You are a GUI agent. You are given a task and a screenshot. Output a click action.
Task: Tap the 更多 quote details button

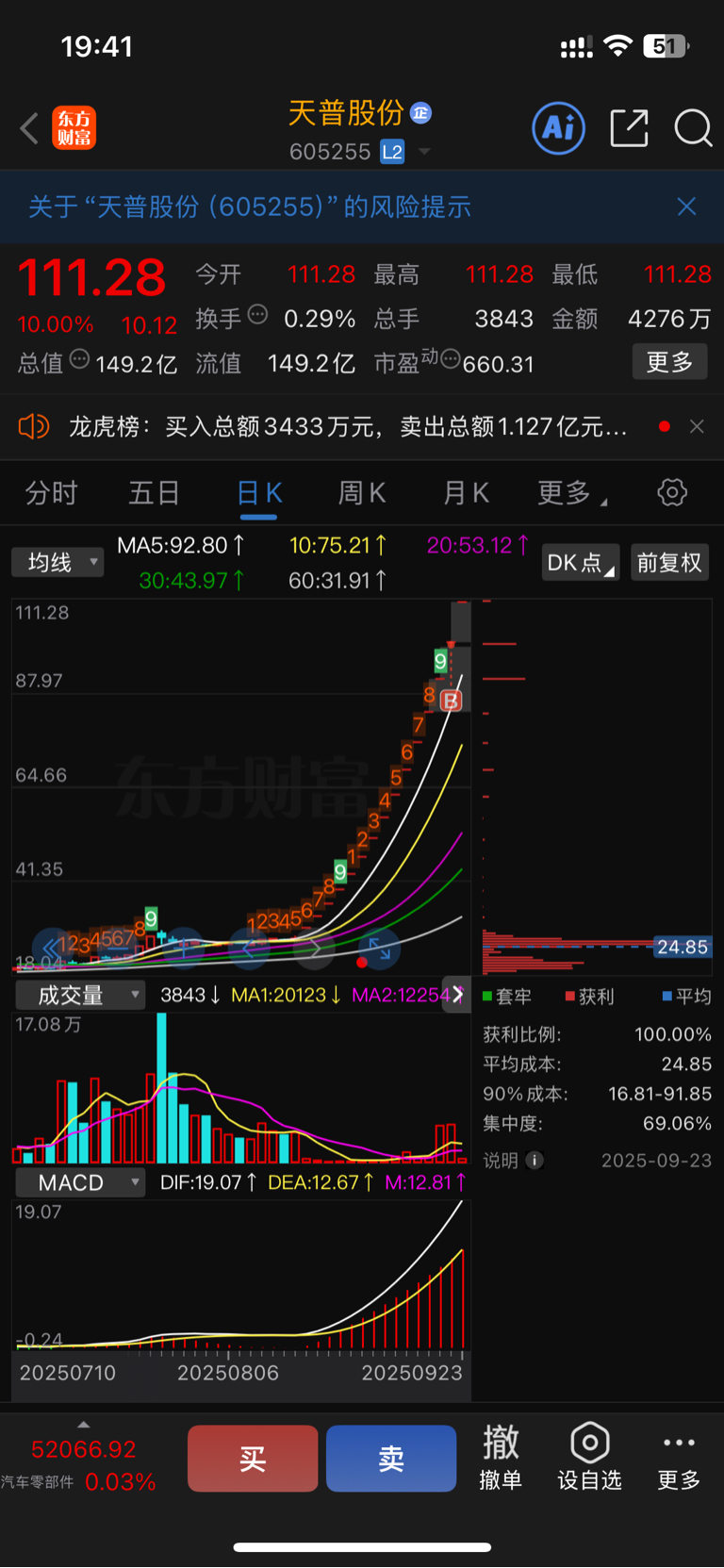click(669, 362)
